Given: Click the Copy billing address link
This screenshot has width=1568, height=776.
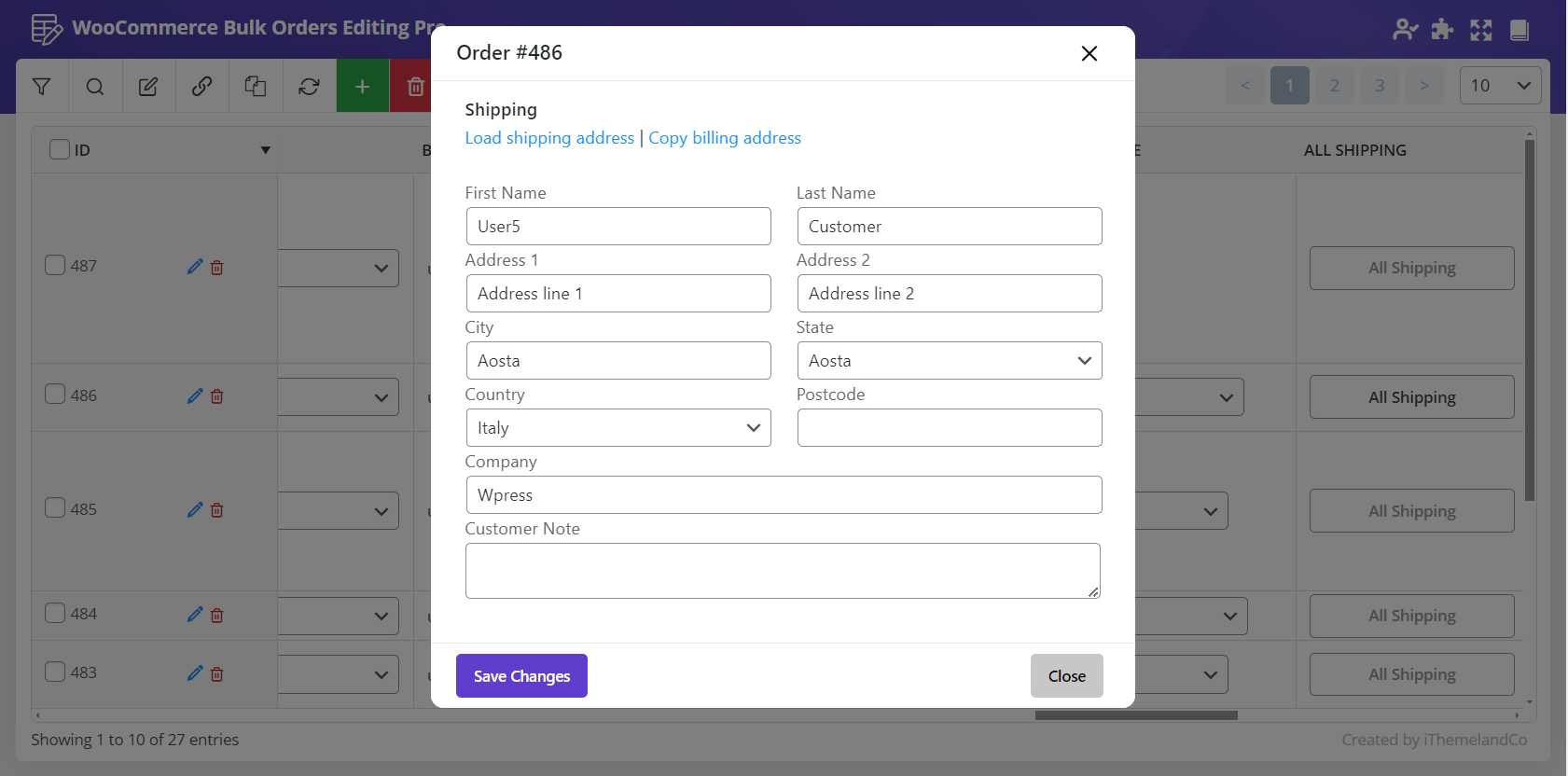Looking at the screenshot, I should [725, 138].
